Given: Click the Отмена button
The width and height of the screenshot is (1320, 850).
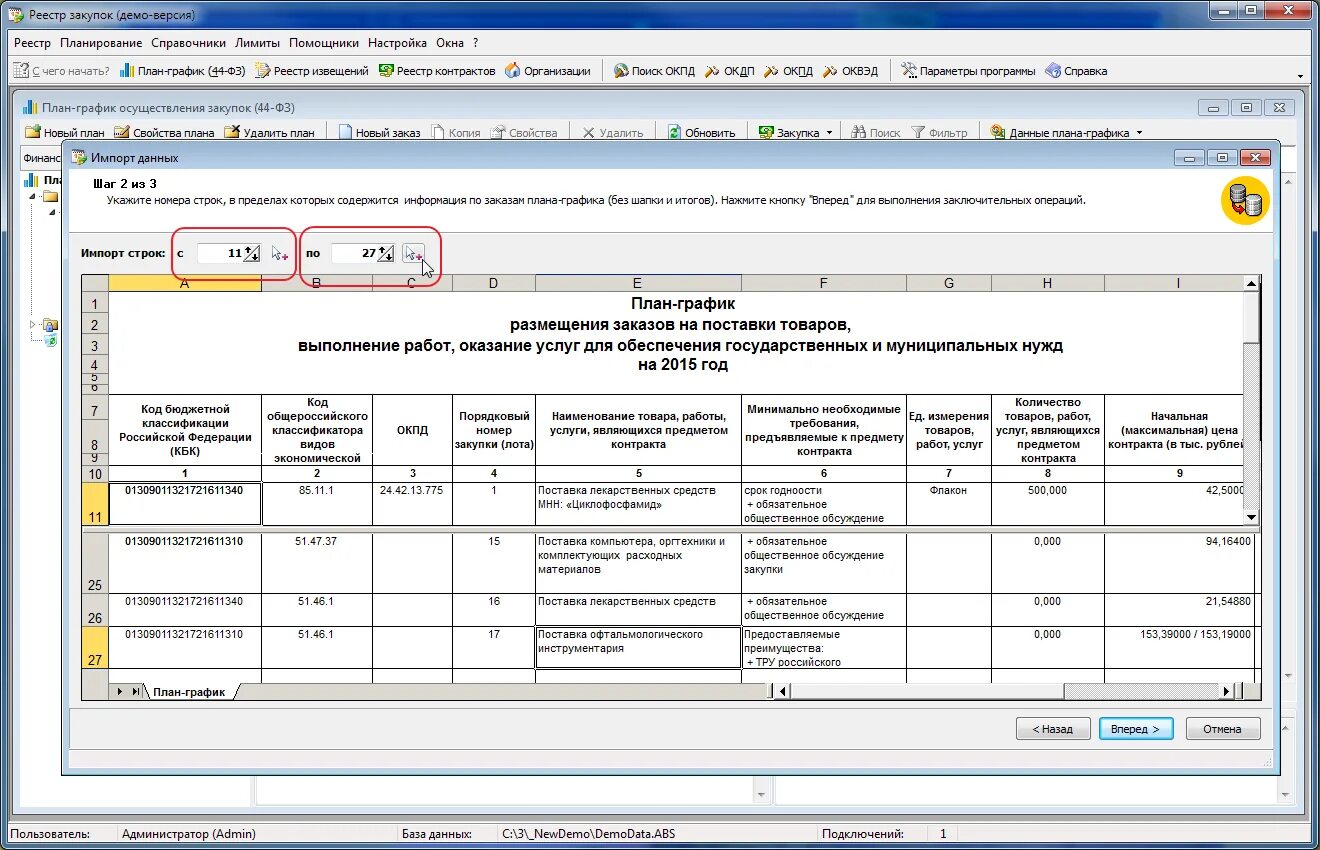Looking at the screenshot, I should coord(1222,729).
